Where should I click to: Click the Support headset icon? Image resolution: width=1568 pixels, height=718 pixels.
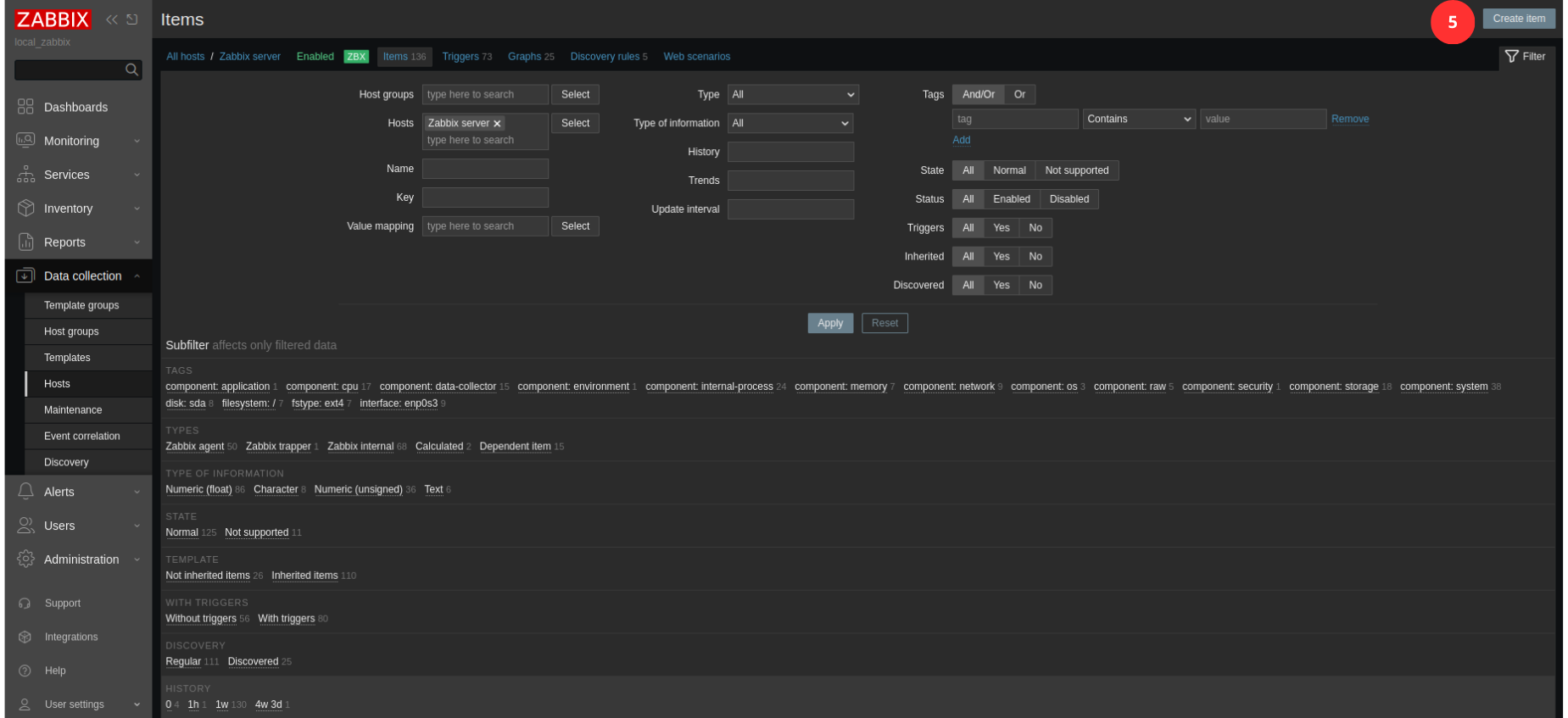[25, 604]
